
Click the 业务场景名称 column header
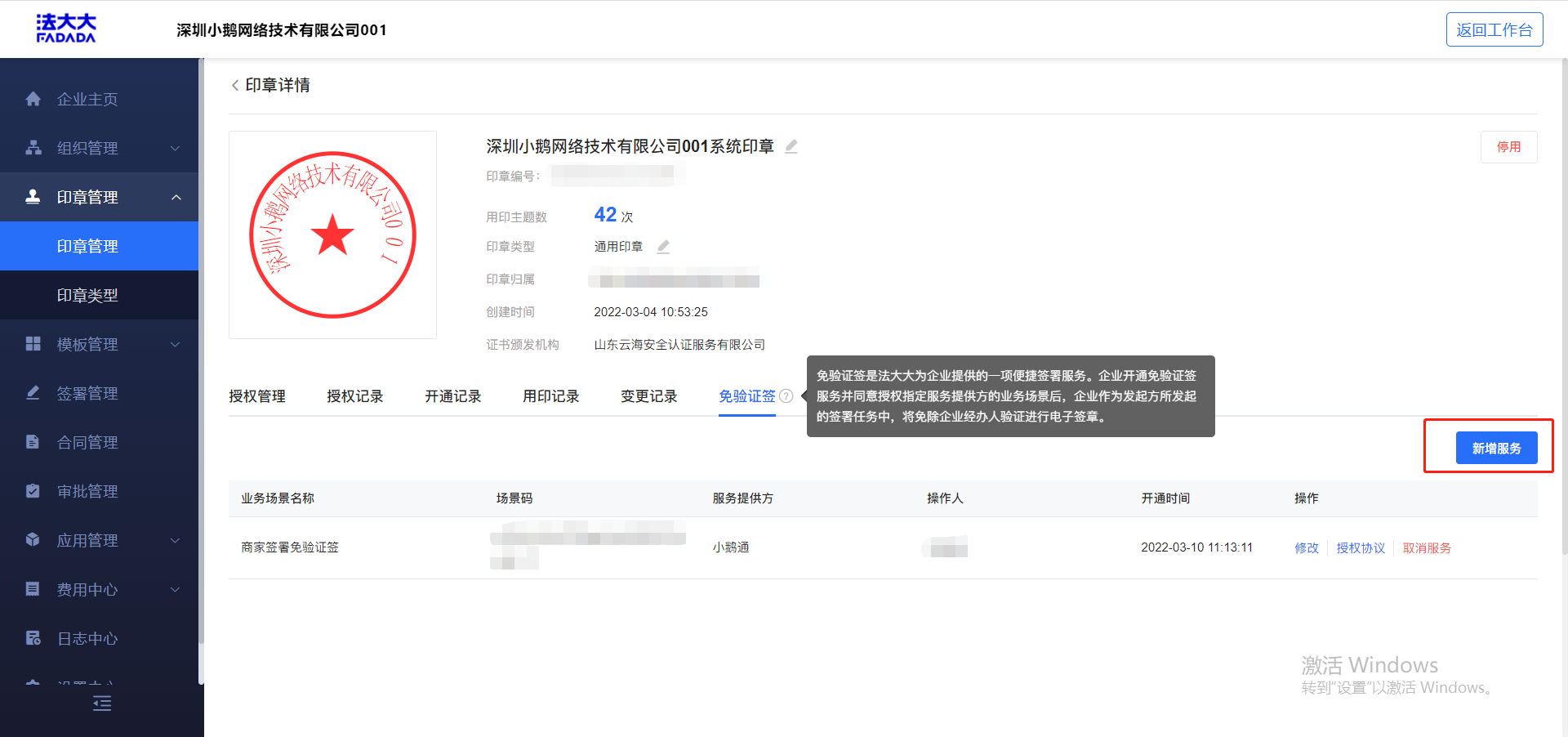pyautogui.click(x=278, y=498)
